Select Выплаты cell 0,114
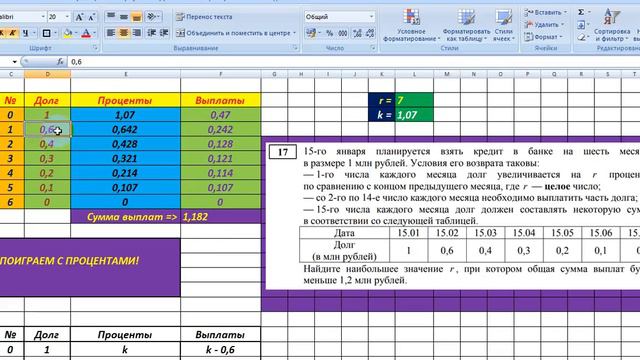The width and height of the screenshot is (640, 360). 220,173
